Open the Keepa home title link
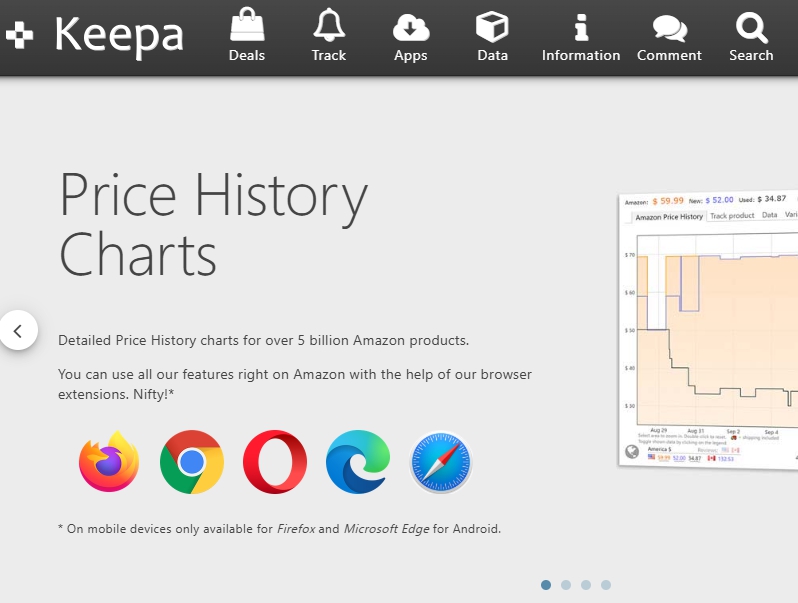Viewport: 798px width, 603px height. pos(119,35)
